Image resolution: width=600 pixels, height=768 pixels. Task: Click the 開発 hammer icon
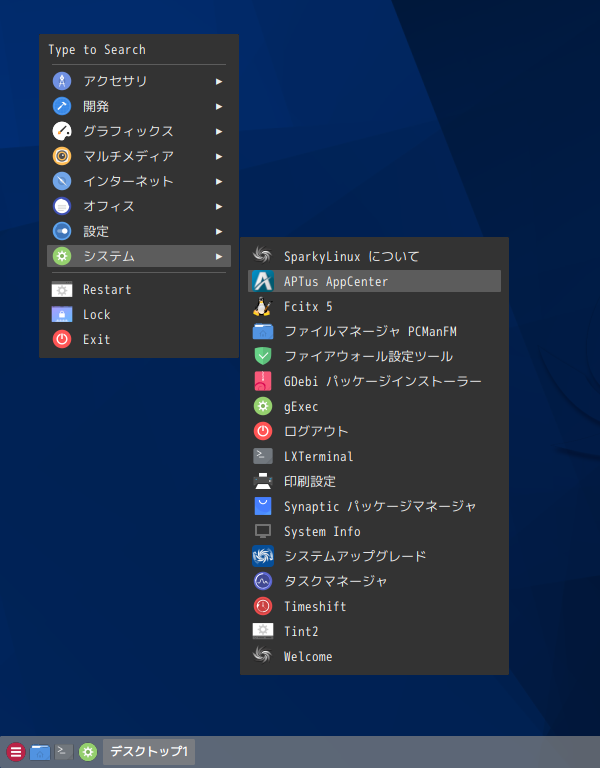coord(62,106)
